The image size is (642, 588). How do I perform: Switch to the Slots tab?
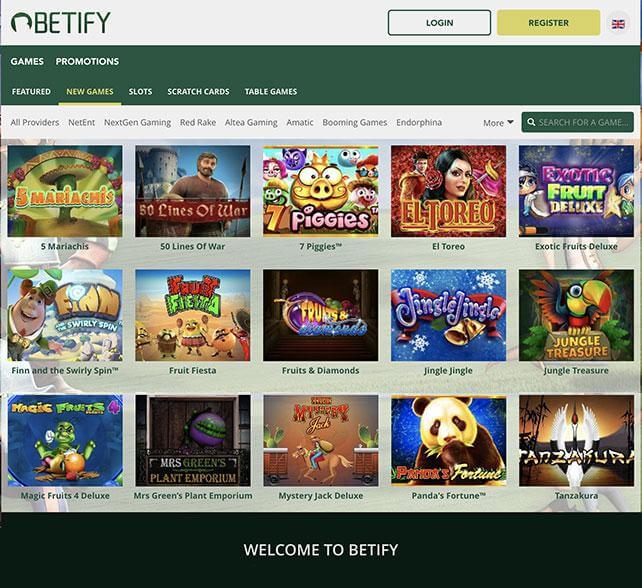140,92
